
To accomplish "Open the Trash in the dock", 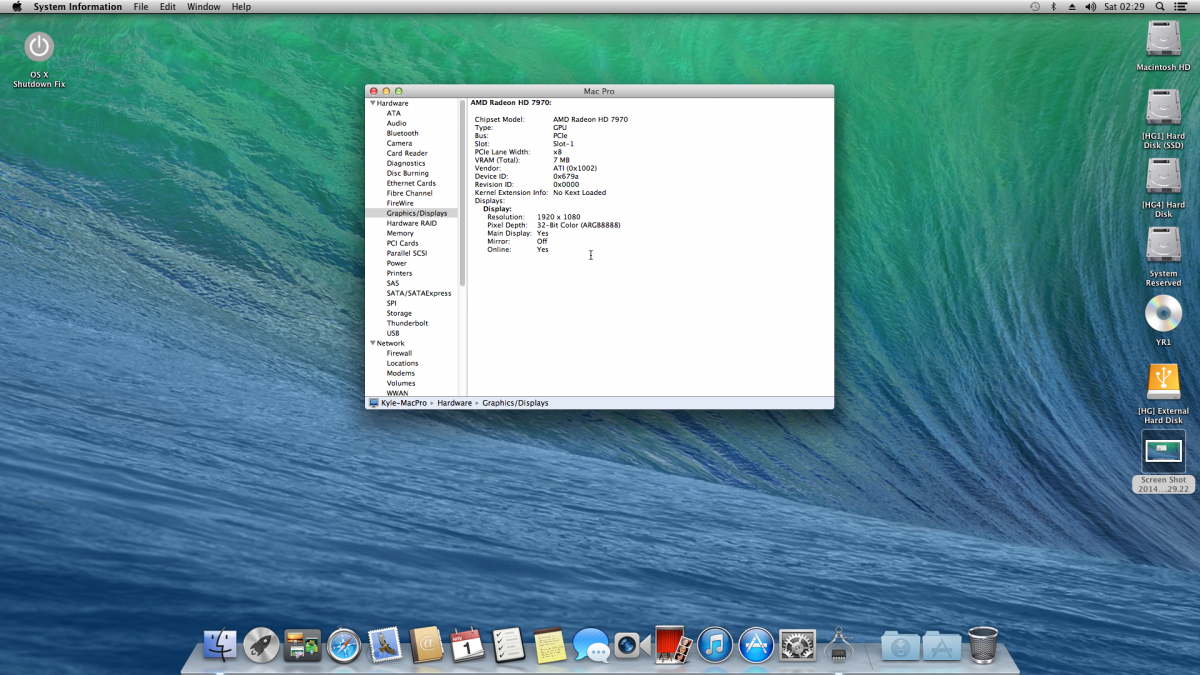I will (983, 645).
